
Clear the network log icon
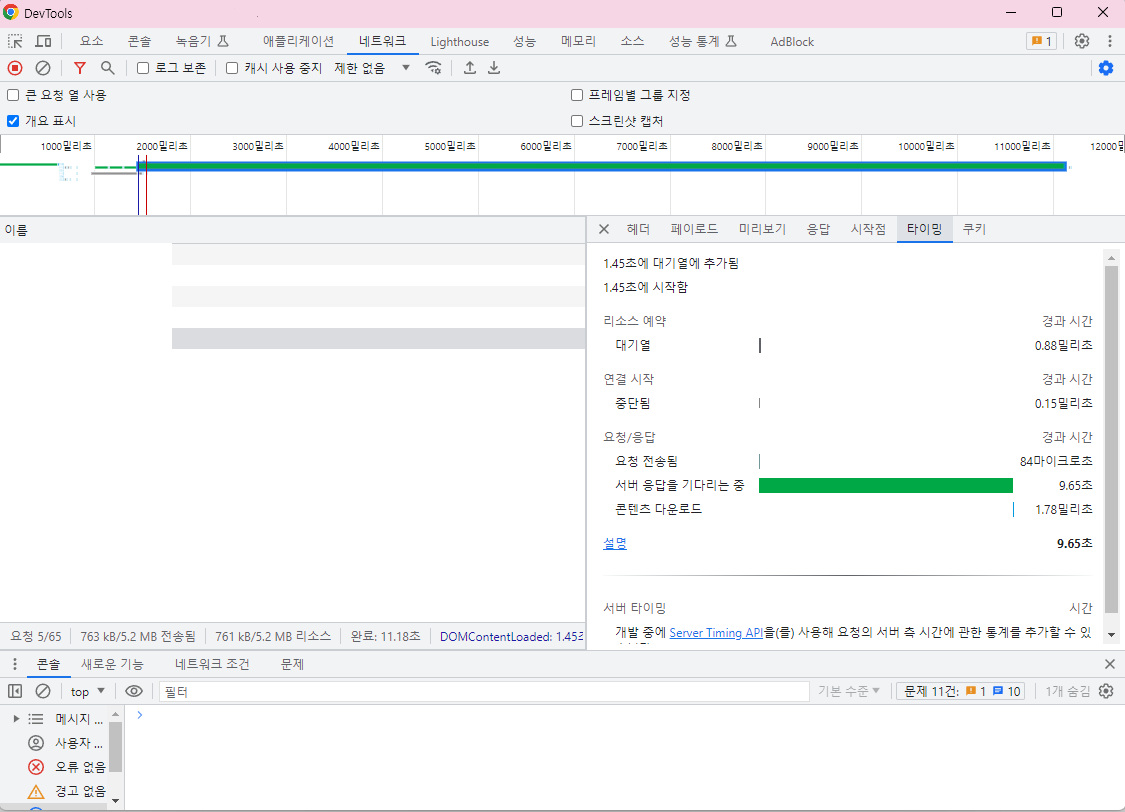43,68
